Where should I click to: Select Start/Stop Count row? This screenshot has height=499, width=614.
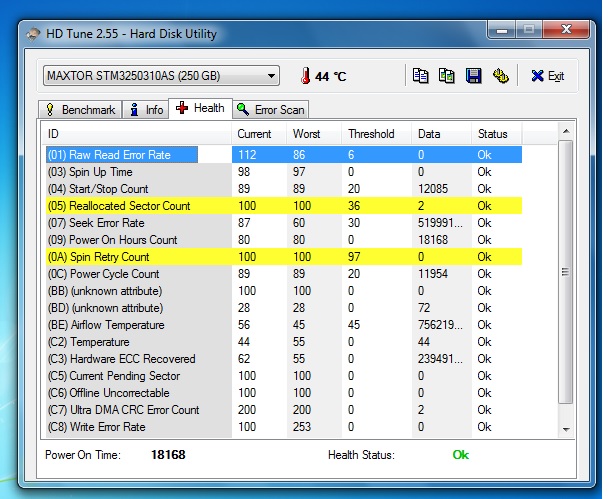point(284,189)
